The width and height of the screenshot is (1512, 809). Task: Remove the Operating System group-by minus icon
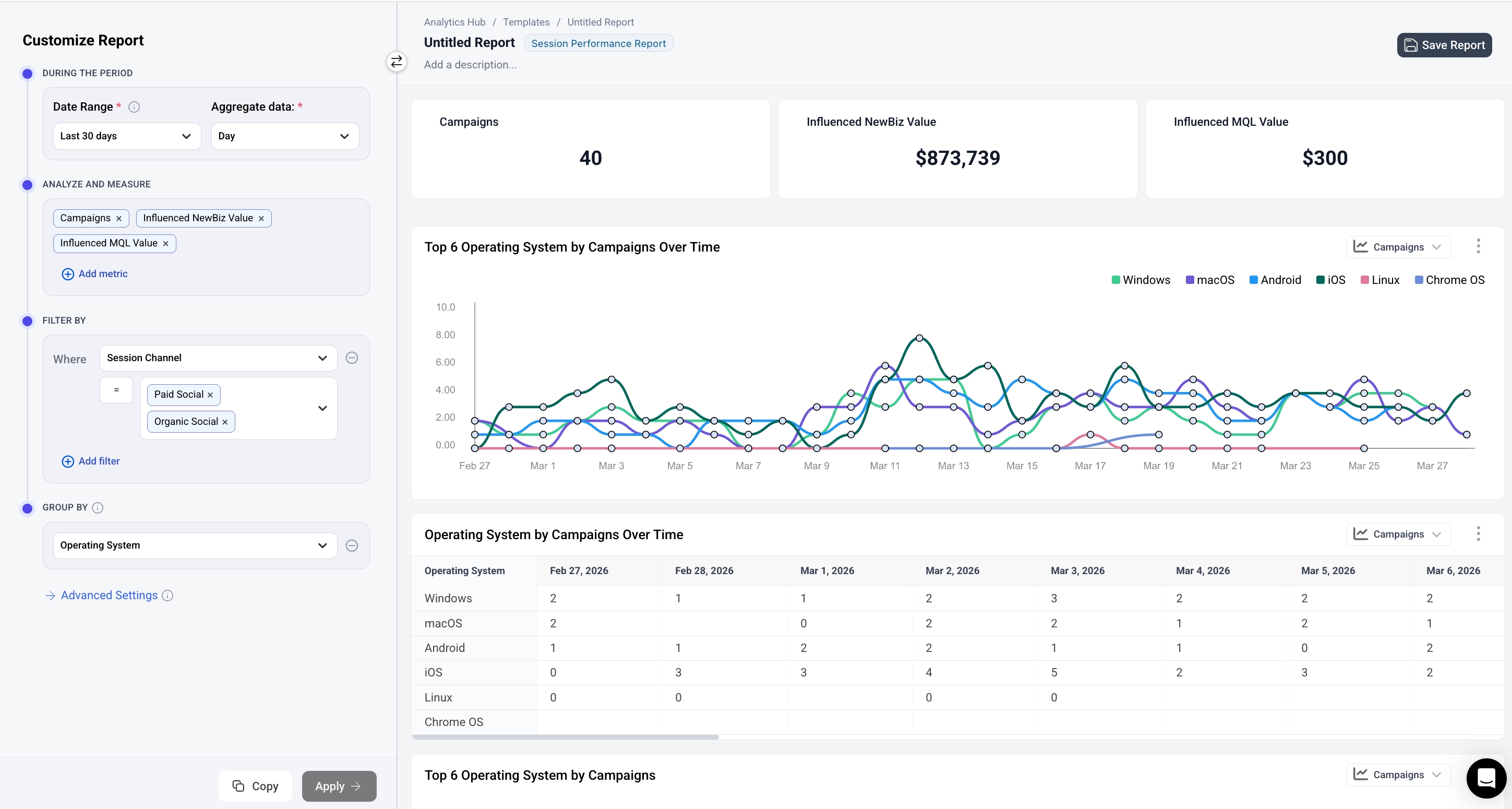[352, 545]
